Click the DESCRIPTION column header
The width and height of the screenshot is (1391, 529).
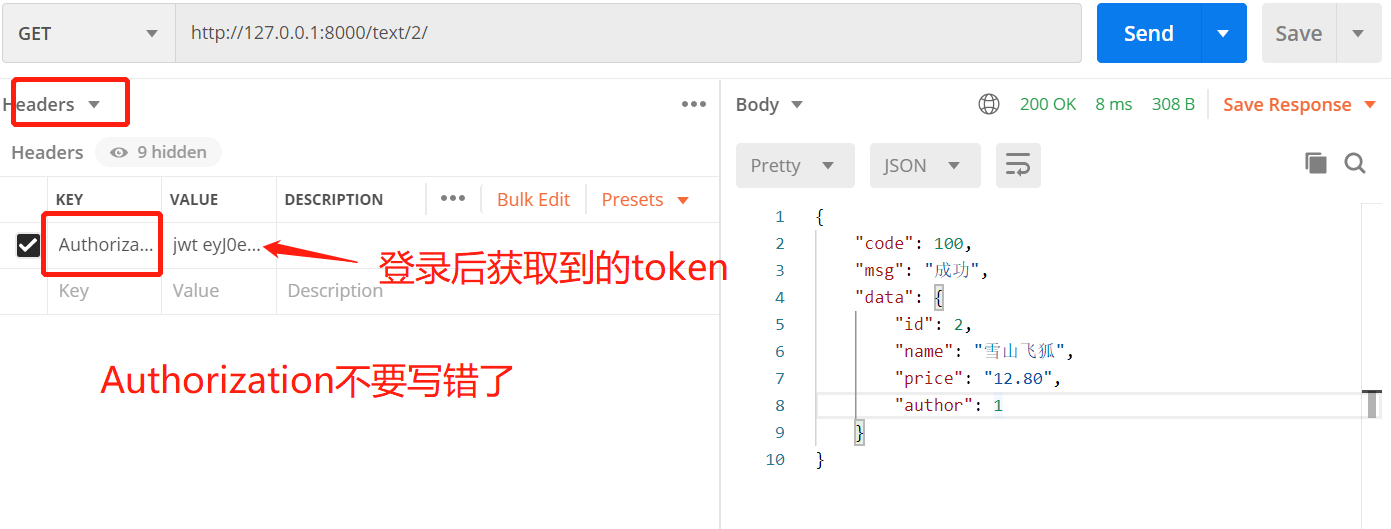pyautogui.click(x=334, y=199)
